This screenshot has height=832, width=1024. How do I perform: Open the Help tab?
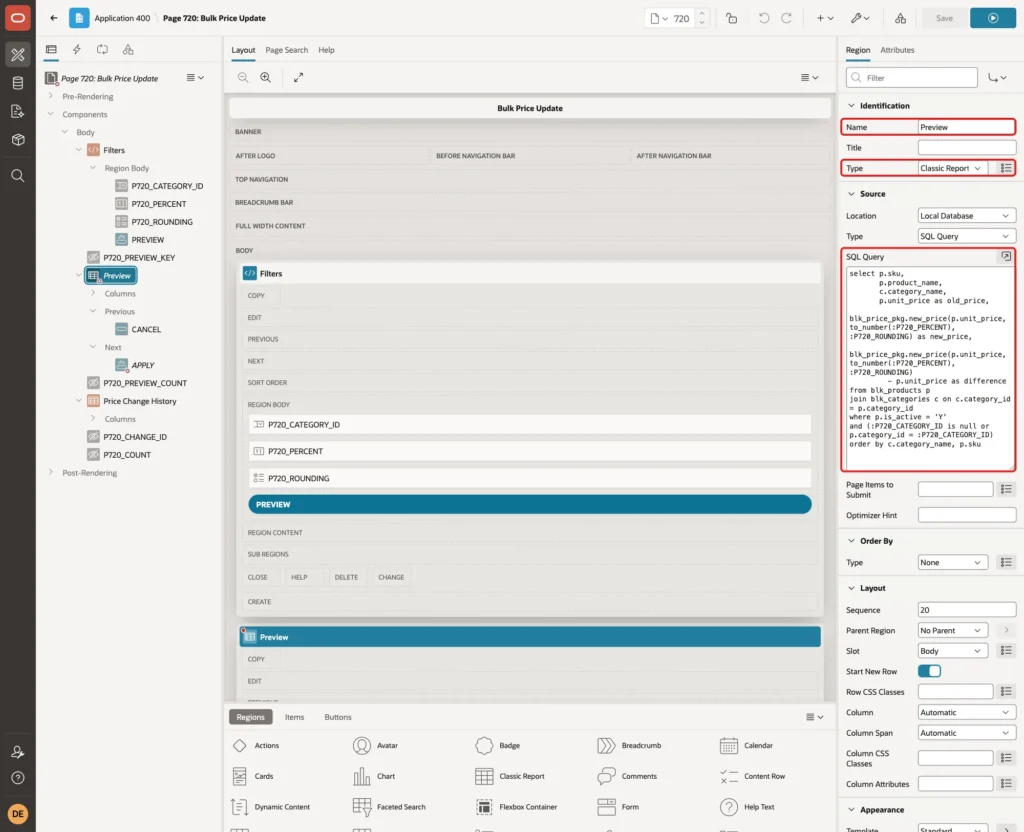(327, 50)
